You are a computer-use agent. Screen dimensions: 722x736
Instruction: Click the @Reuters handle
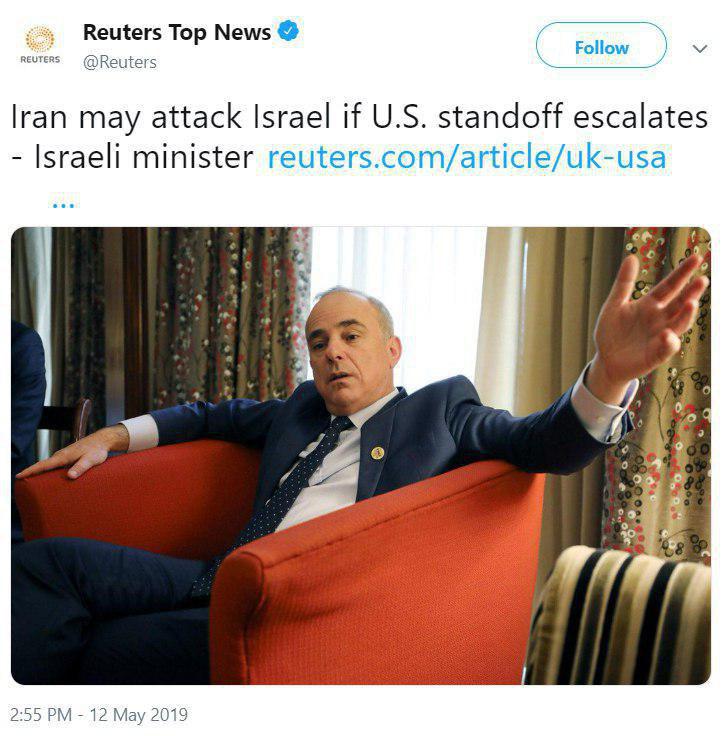coord(120,62)
